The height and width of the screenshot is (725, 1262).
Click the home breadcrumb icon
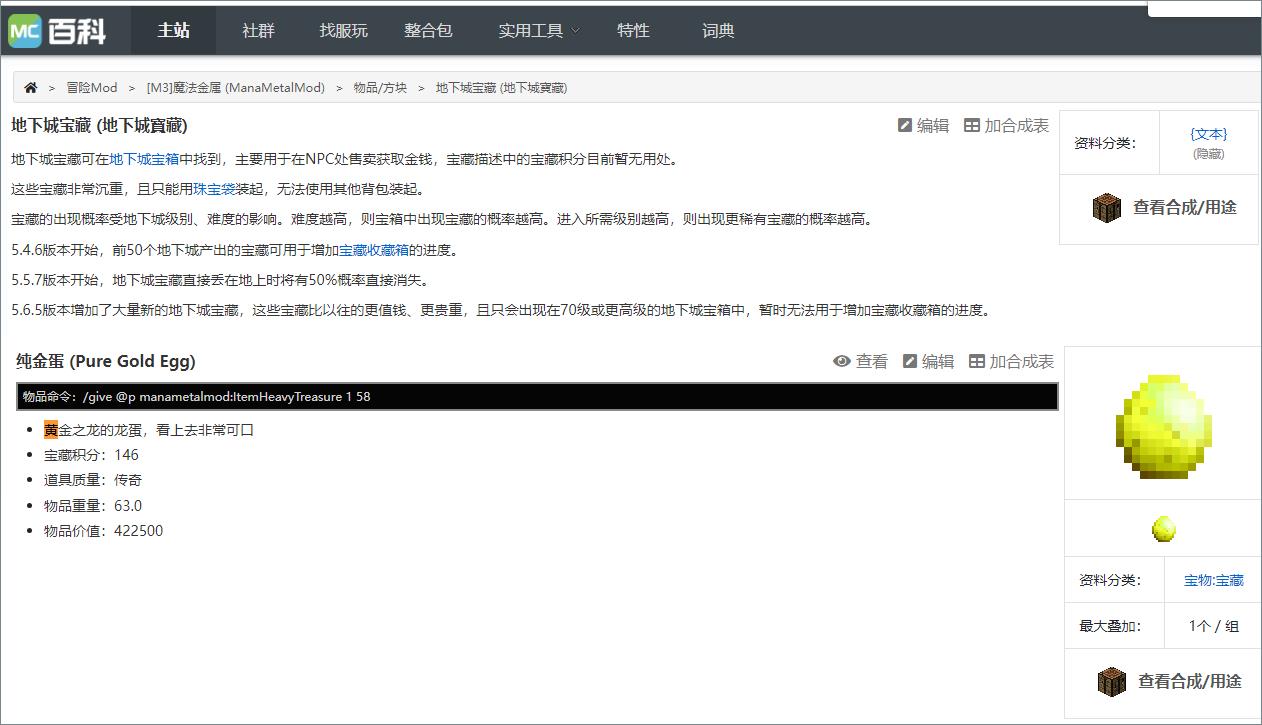pos(30,87)
